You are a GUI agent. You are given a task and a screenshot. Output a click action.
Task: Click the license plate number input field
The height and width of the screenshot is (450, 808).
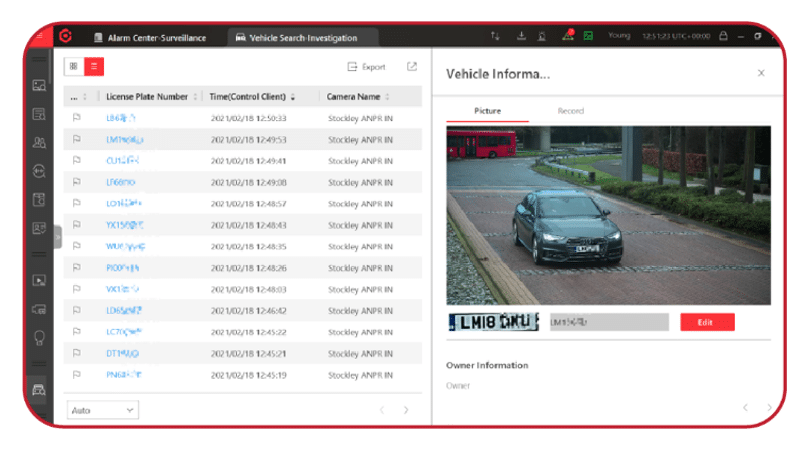tap(609, 322)
